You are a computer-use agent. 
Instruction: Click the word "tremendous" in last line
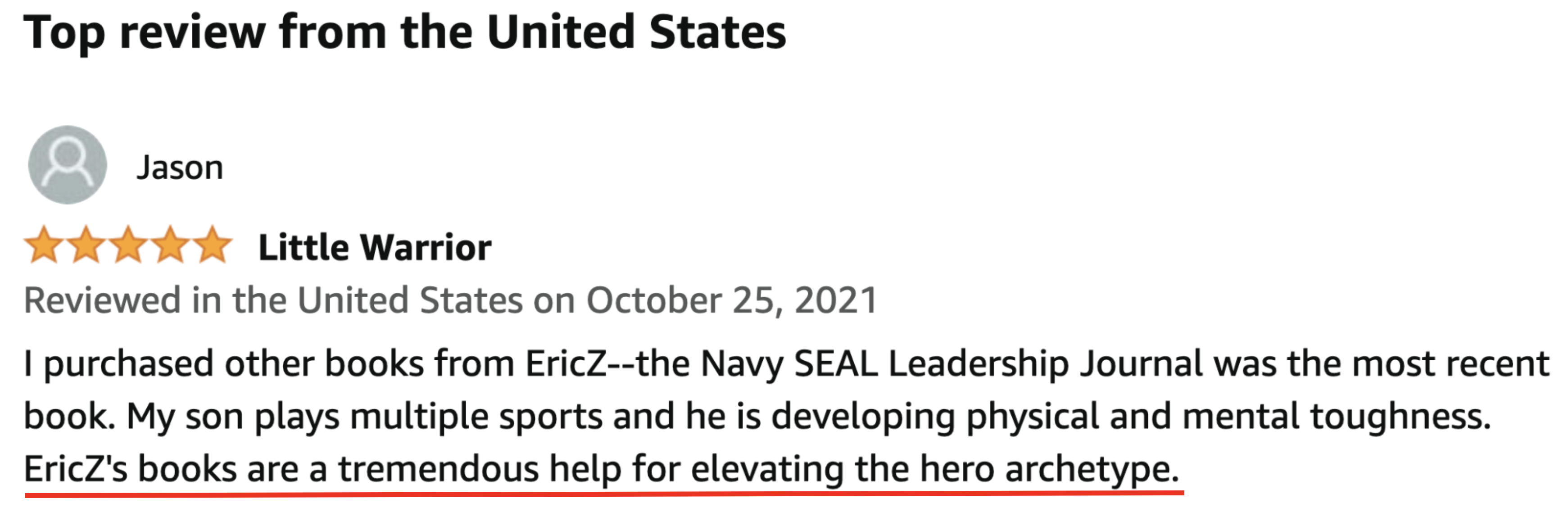(438, 469)
